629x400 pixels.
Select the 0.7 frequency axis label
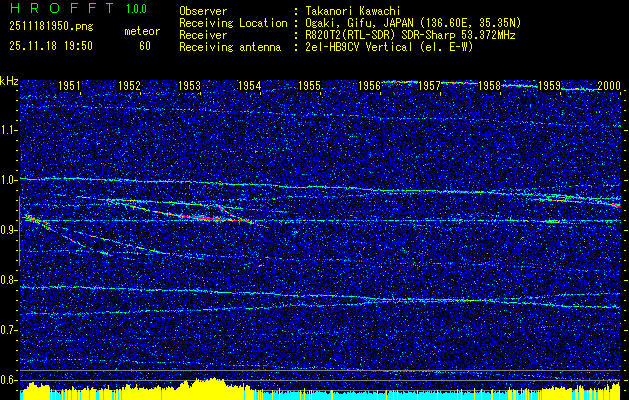pyautogui.click(x=9, y=329)
